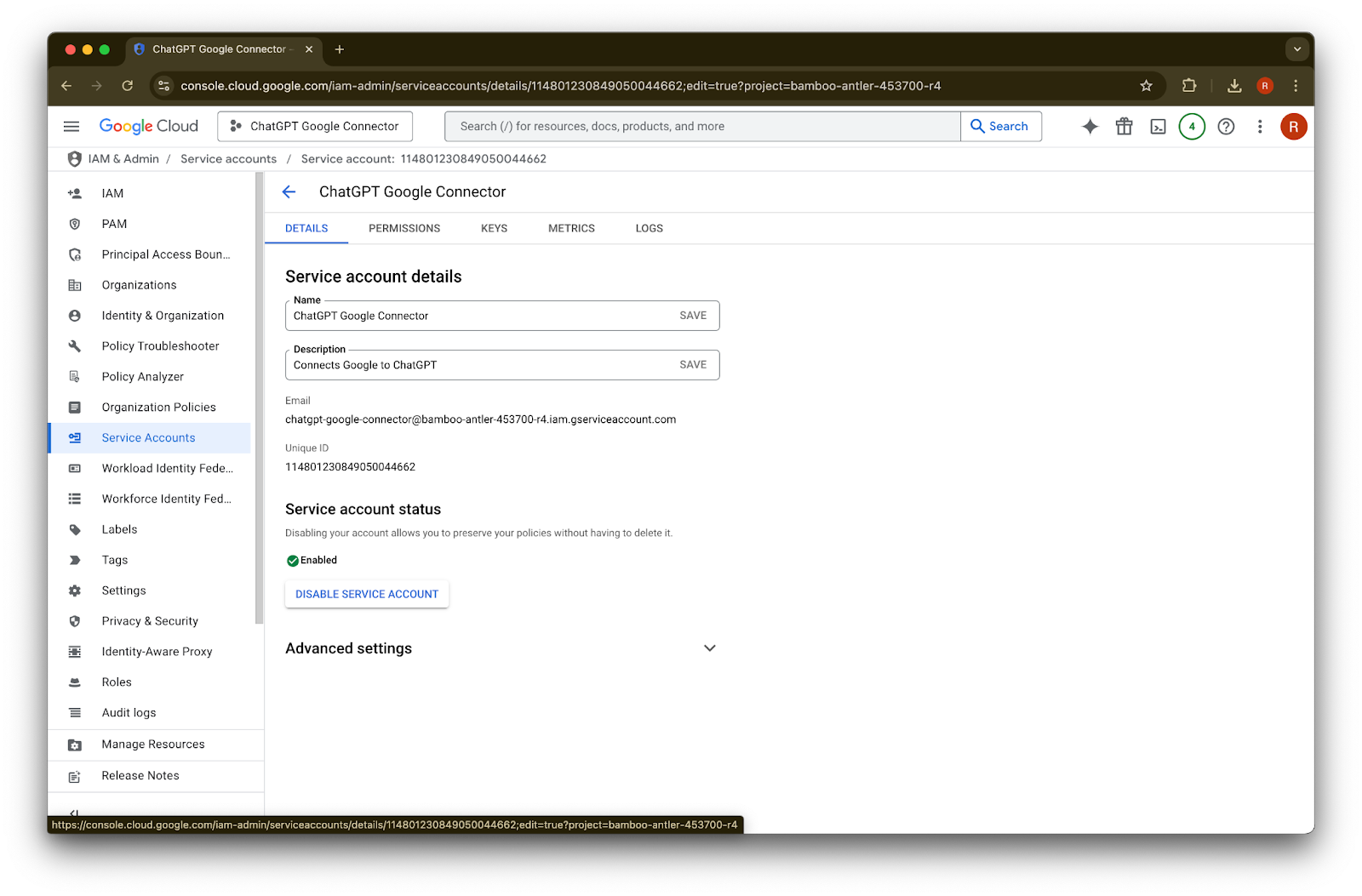This screenshot has width=1362, height=896.
Task: Select the ChatGPT Google Connector browser tab
Action: (223, 49)
